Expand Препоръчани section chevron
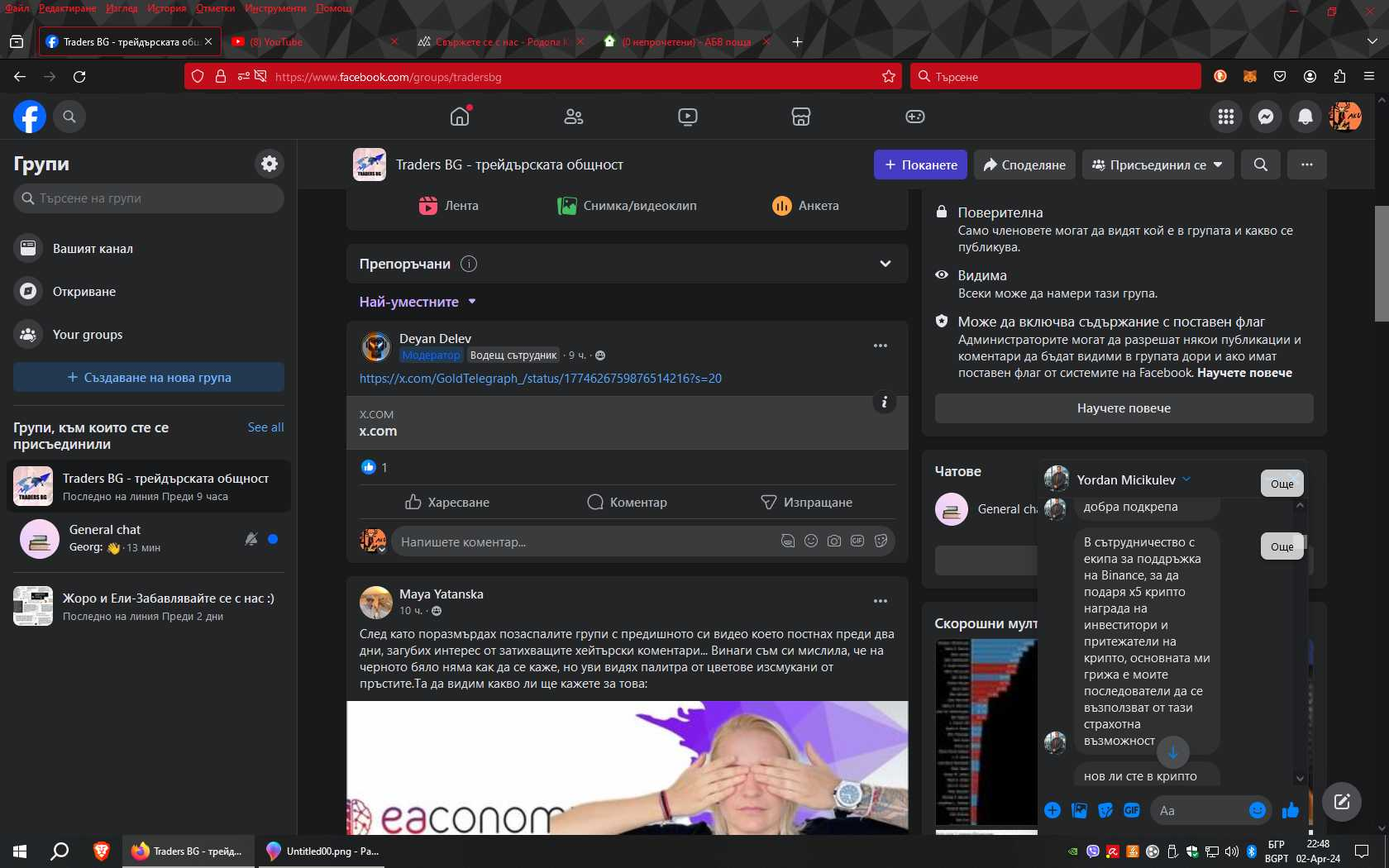The height and width of the screenshot is (868, 1389). pyautogui.click(x=885, y=264)
